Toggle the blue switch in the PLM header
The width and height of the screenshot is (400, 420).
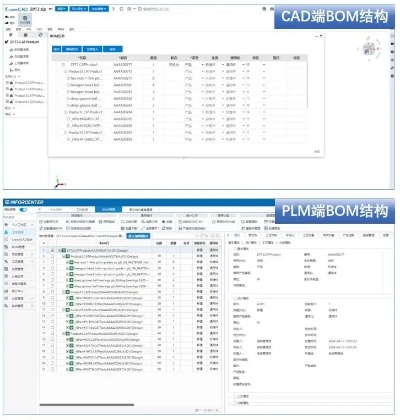tap(23, 209)
